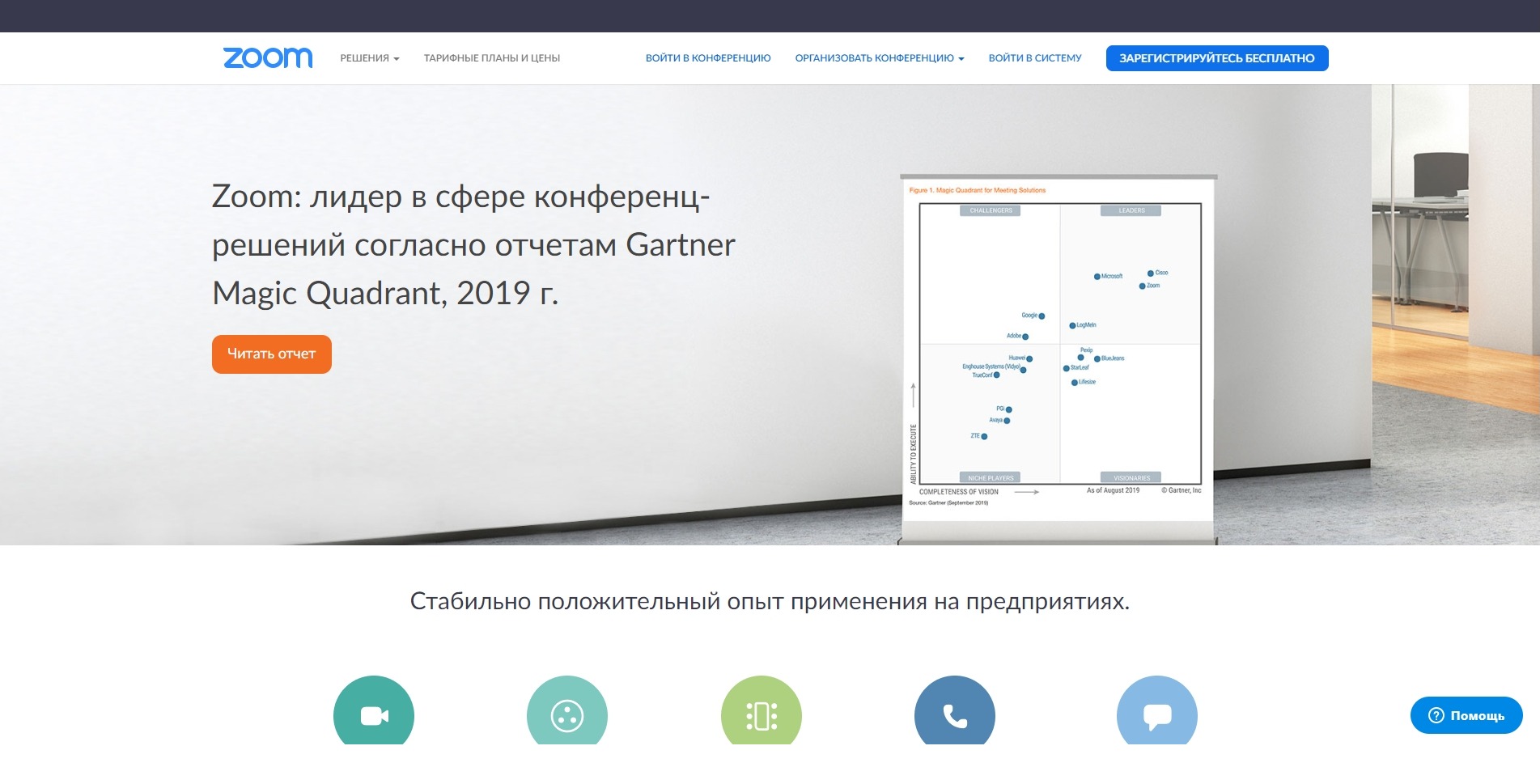The height and width of the screenshot is (784, 1540).
Task: Go to ВОЙТИ В КОНФЕРЕНЦИЮ
Action: tap(708, 58)
